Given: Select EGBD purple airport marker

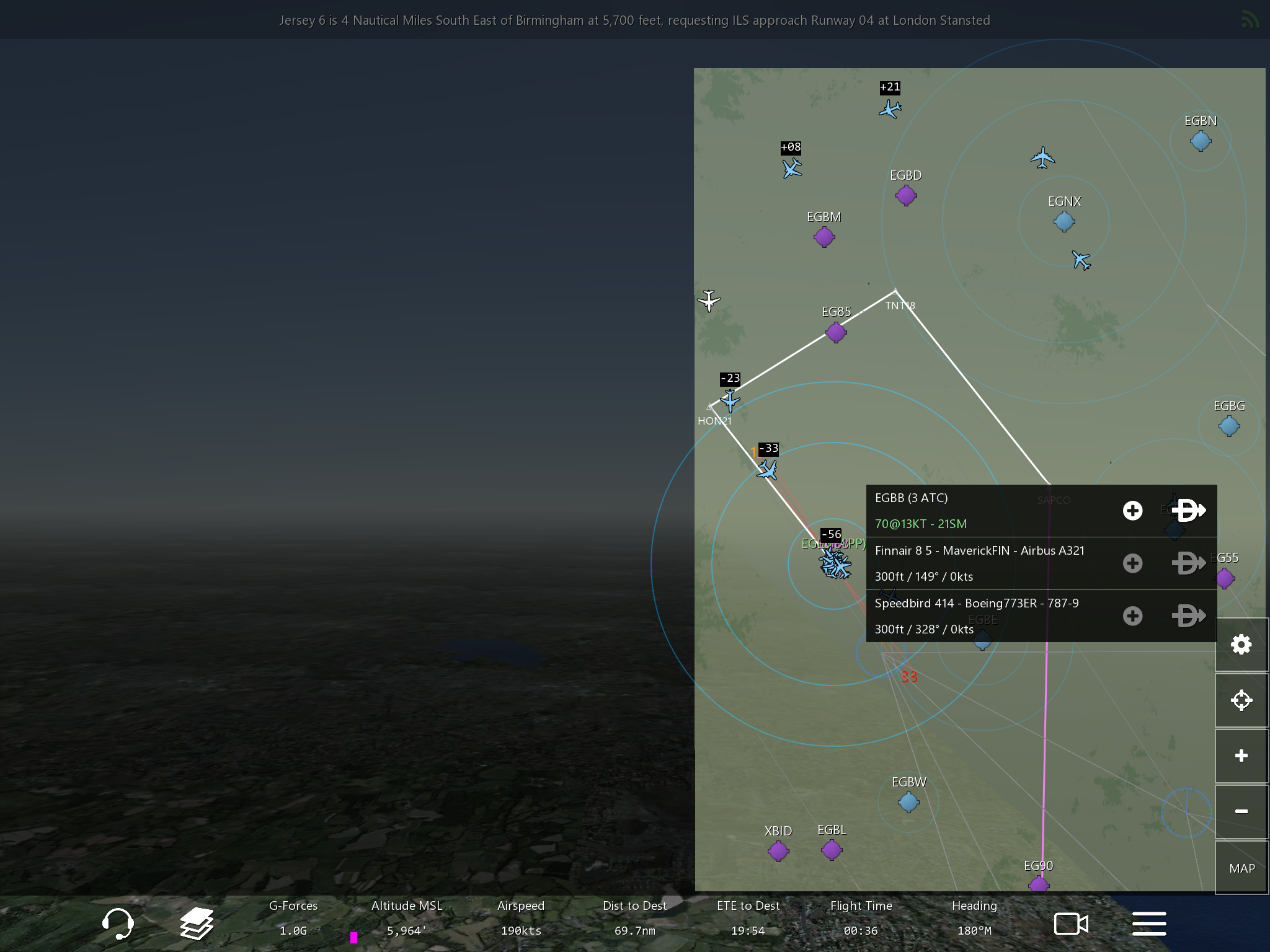Looking at the screenshot, I should [x=906, y=195].
